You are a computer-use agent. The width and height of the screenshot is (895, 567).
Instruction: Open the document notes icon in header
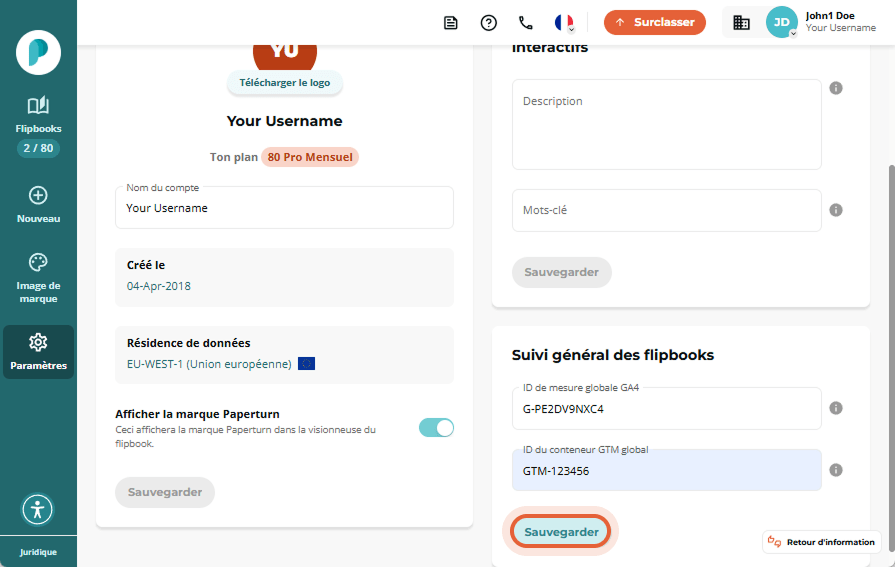click(x=450, y=23)
